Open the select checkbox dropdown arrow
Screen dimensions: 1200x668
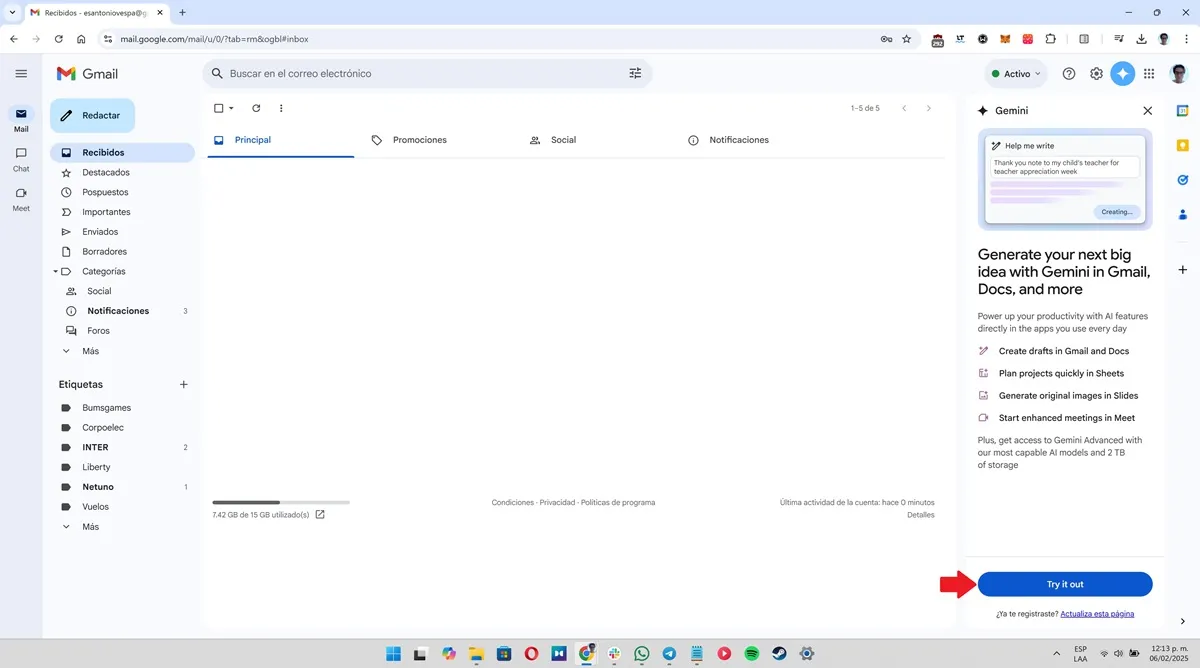(231, 108)
